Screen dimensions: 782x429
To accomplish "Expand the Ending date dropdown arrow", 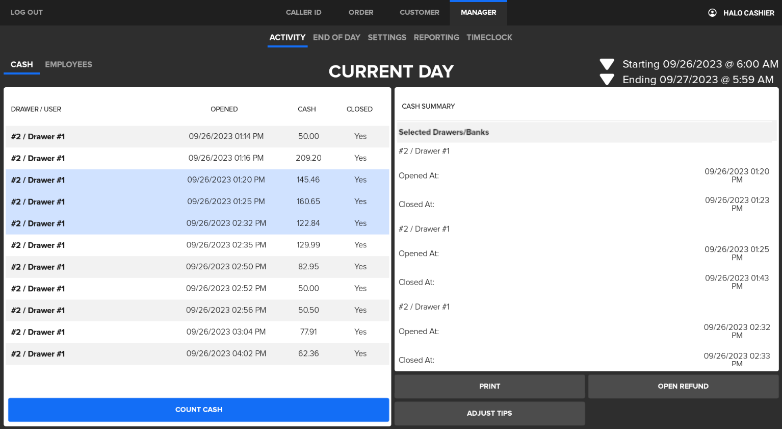I will [x=607, y=80].
